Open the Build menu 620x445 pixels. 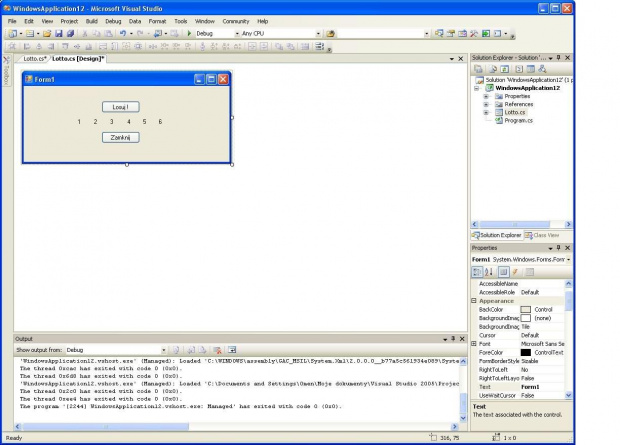tap(92, 21)
